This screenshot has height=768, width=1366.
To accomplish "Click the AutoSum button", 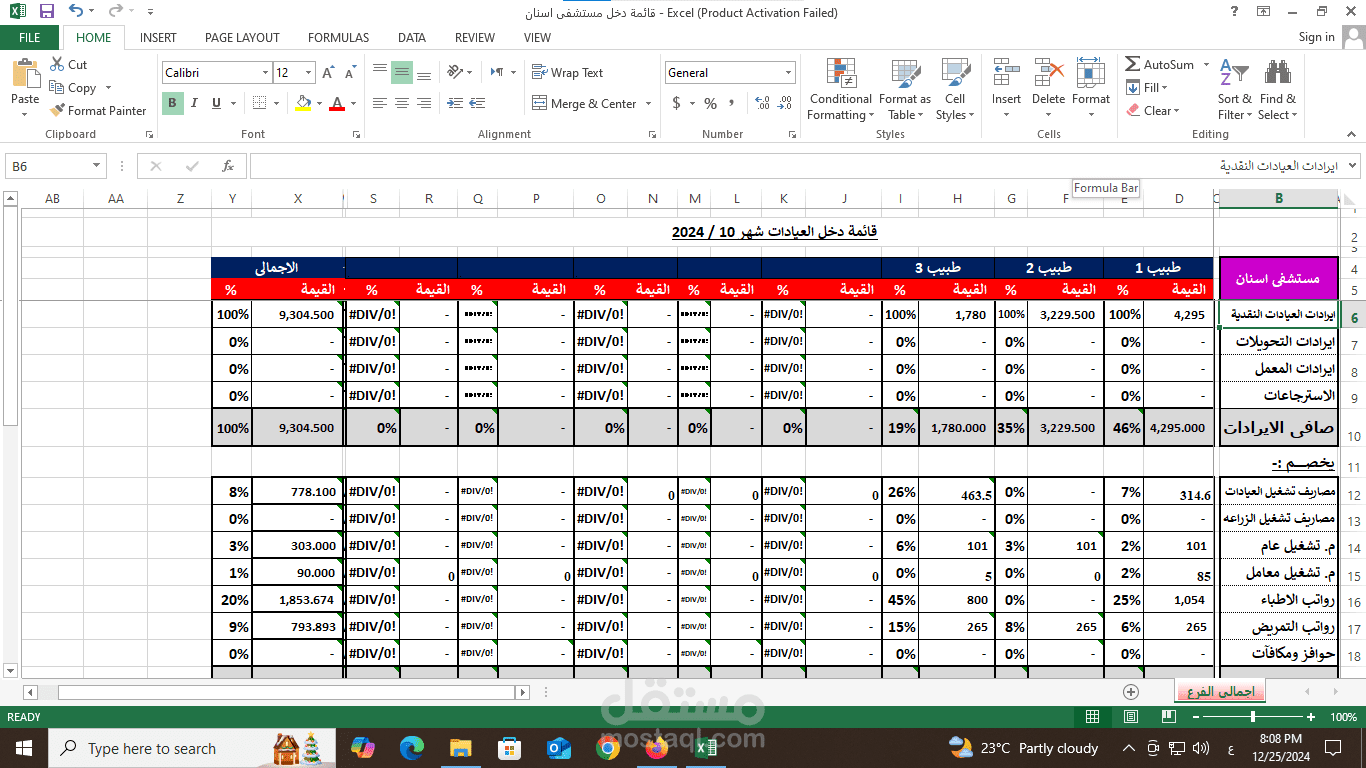I will click(x=1160, y=65).
